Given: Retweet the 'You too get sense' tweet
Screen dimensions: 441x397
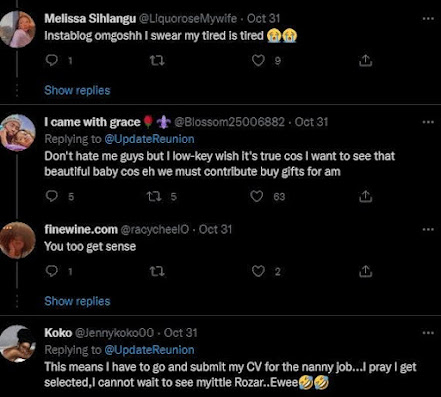Looking at the screenshot, I should 157,272.
